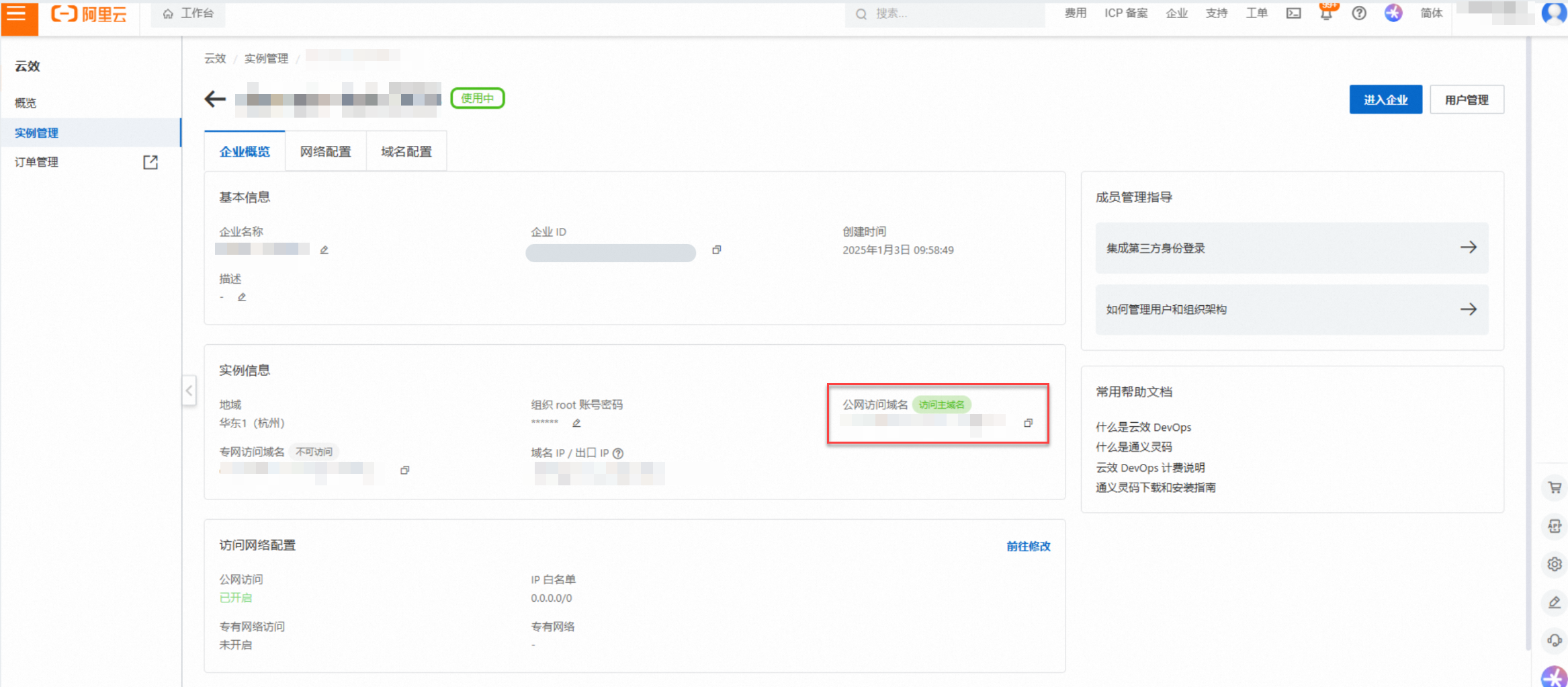Click the Alibaba Cloud logo
Image resolution: width=1568 pixels, height=687 pixels.
point(89,14)
